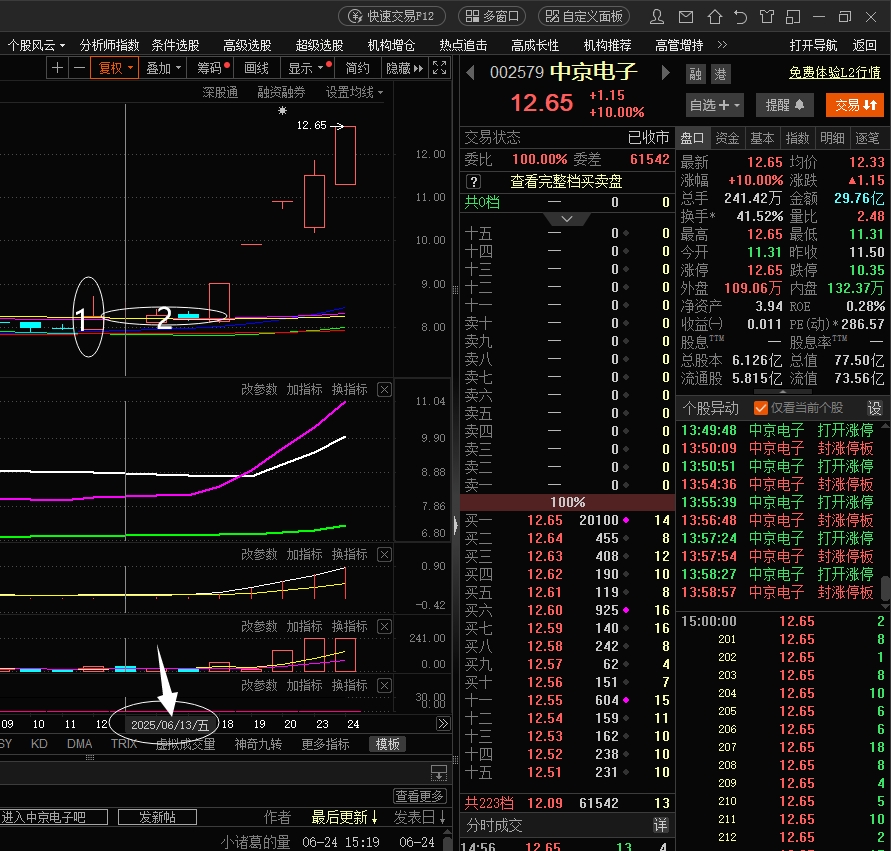Go to the home page icon
The height and width of the screenshot is (851, 891).
point(714,16)
